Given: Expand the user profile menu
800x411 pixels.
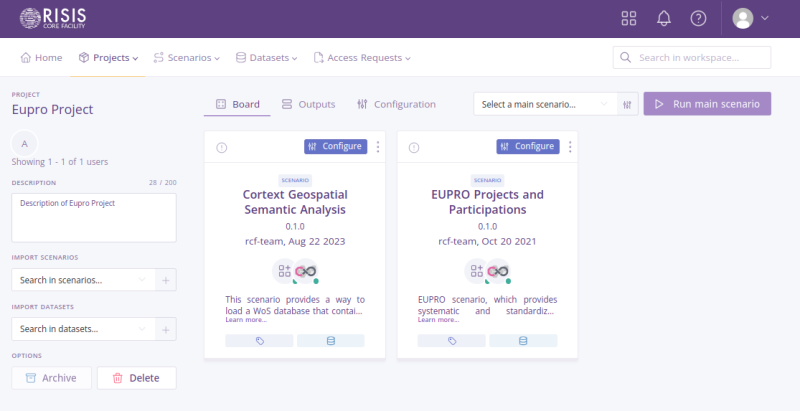Looking at the screenshot, I should pos(751,18).
